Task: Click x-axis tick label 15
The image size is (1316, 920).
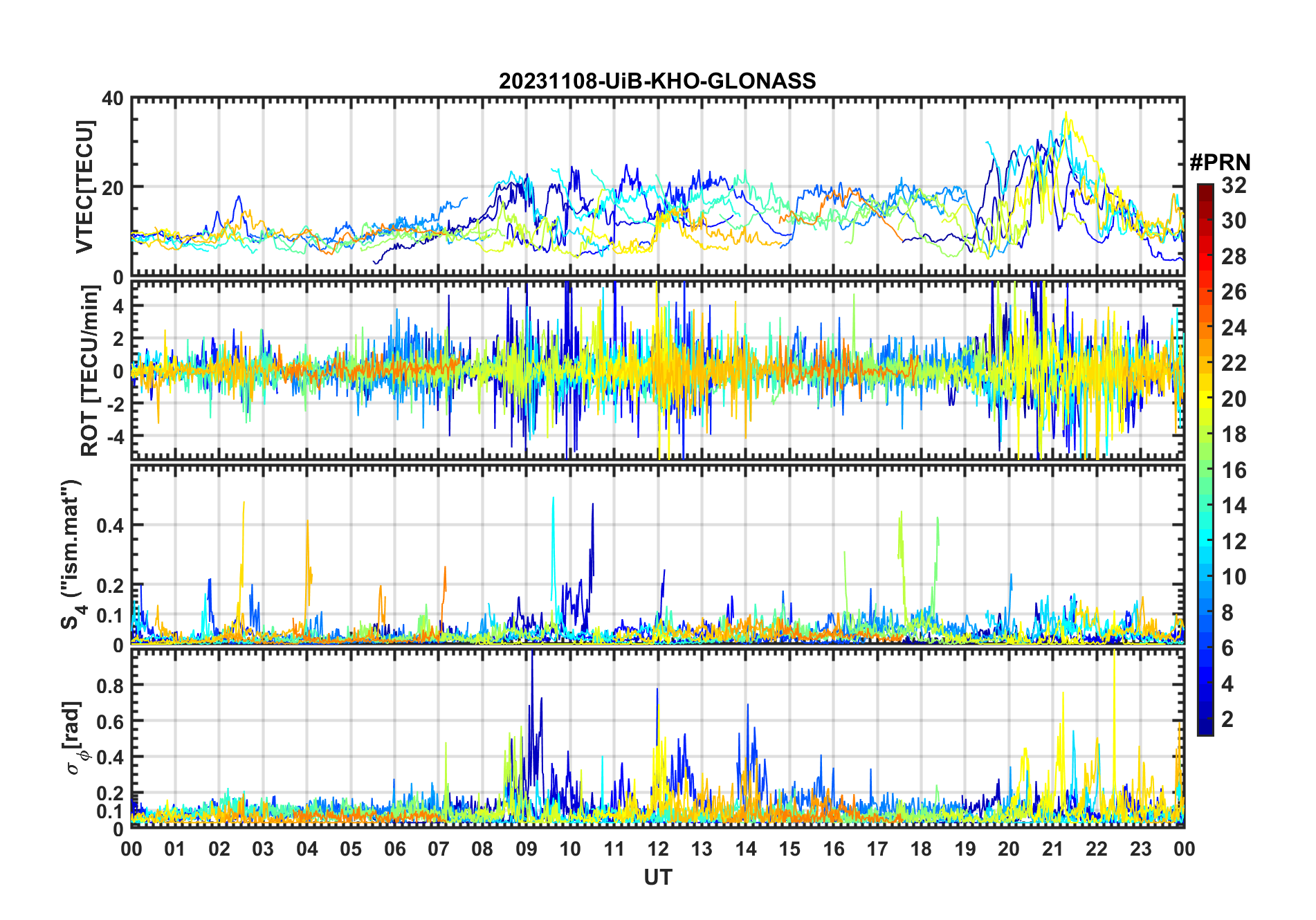Action: click(789, 849)
